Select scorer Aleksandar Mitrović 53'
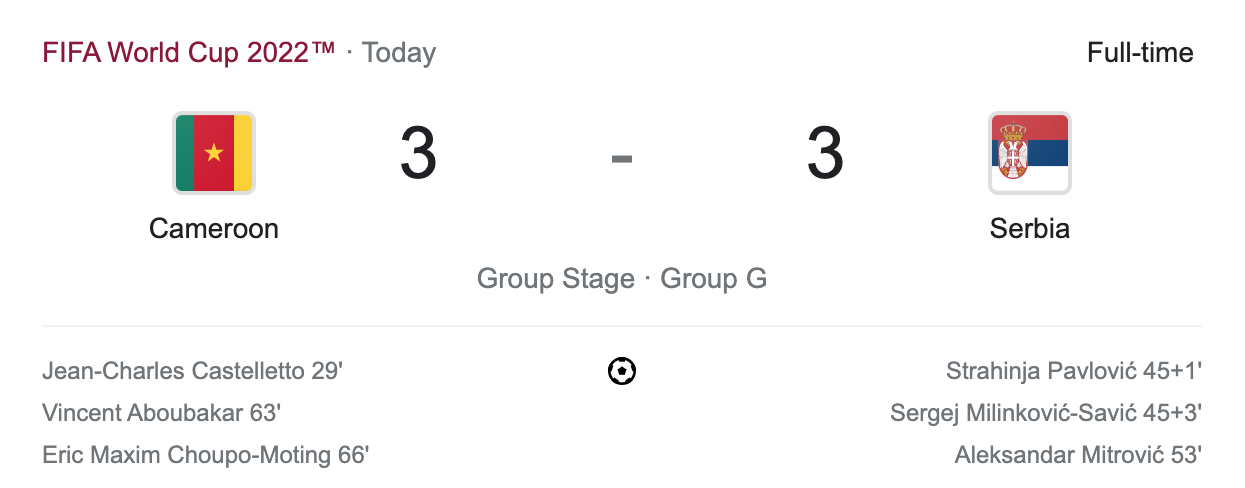 [1078, 455]
